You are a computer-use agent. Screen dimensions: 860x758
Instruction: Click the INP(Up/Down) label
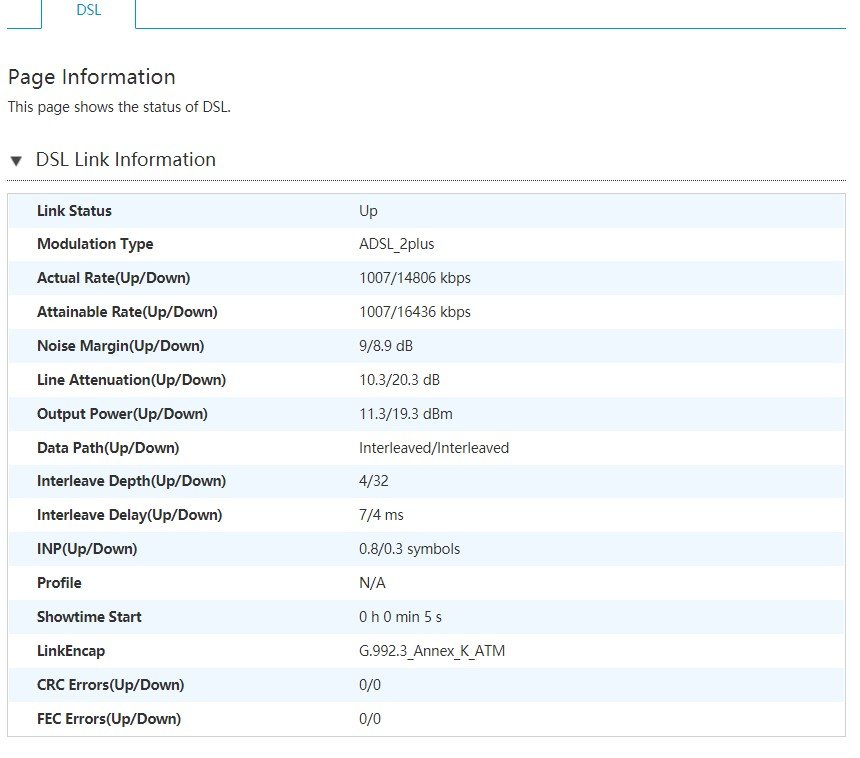click(x=87, y=549)
